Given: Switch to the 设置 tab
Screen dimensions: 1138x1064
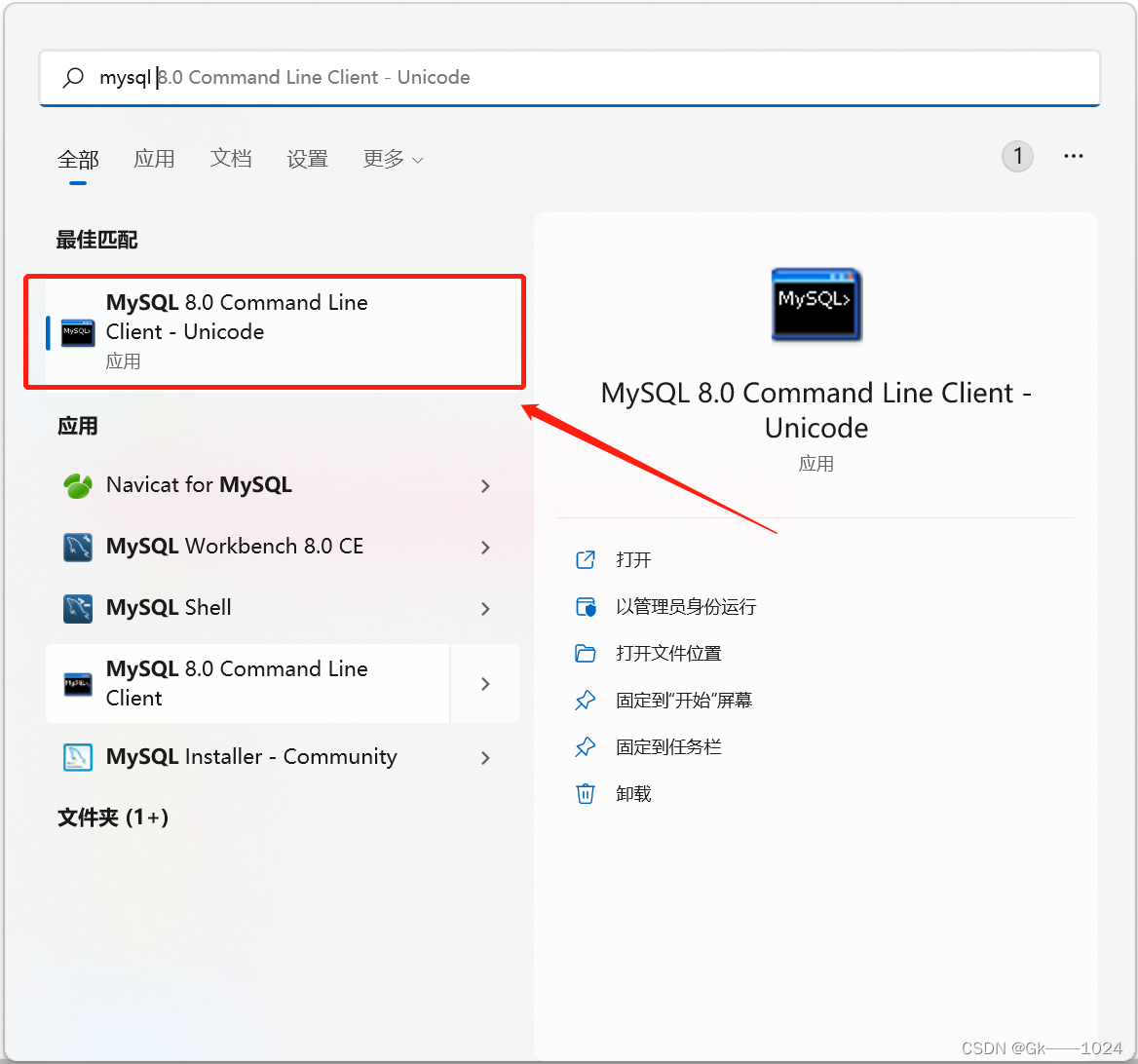Looking at the screenshot, I should pos(307,159).
